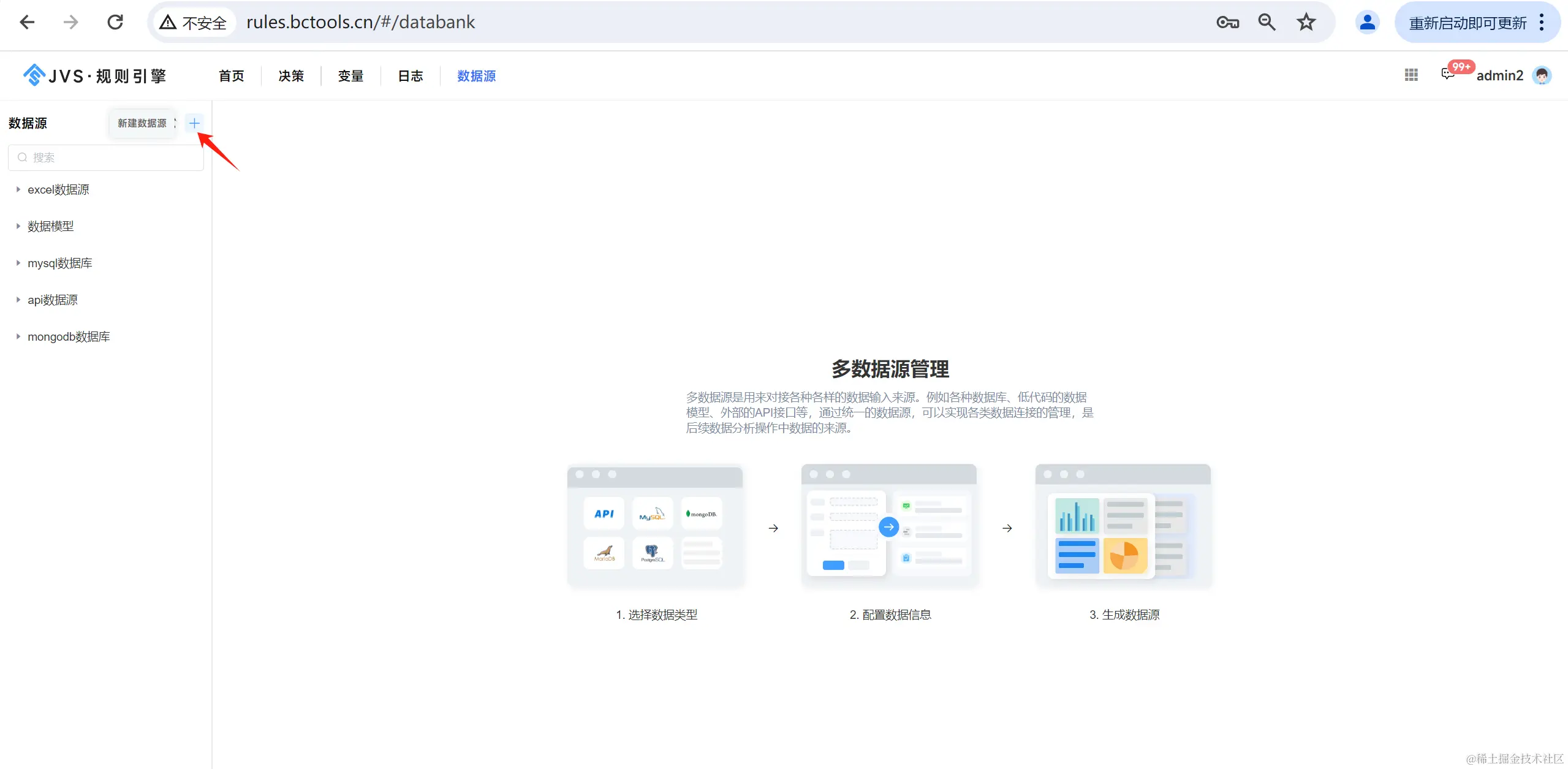Reload the page with the refresh icon
Screen dimensions: 1568x769
tap(115, 23)
